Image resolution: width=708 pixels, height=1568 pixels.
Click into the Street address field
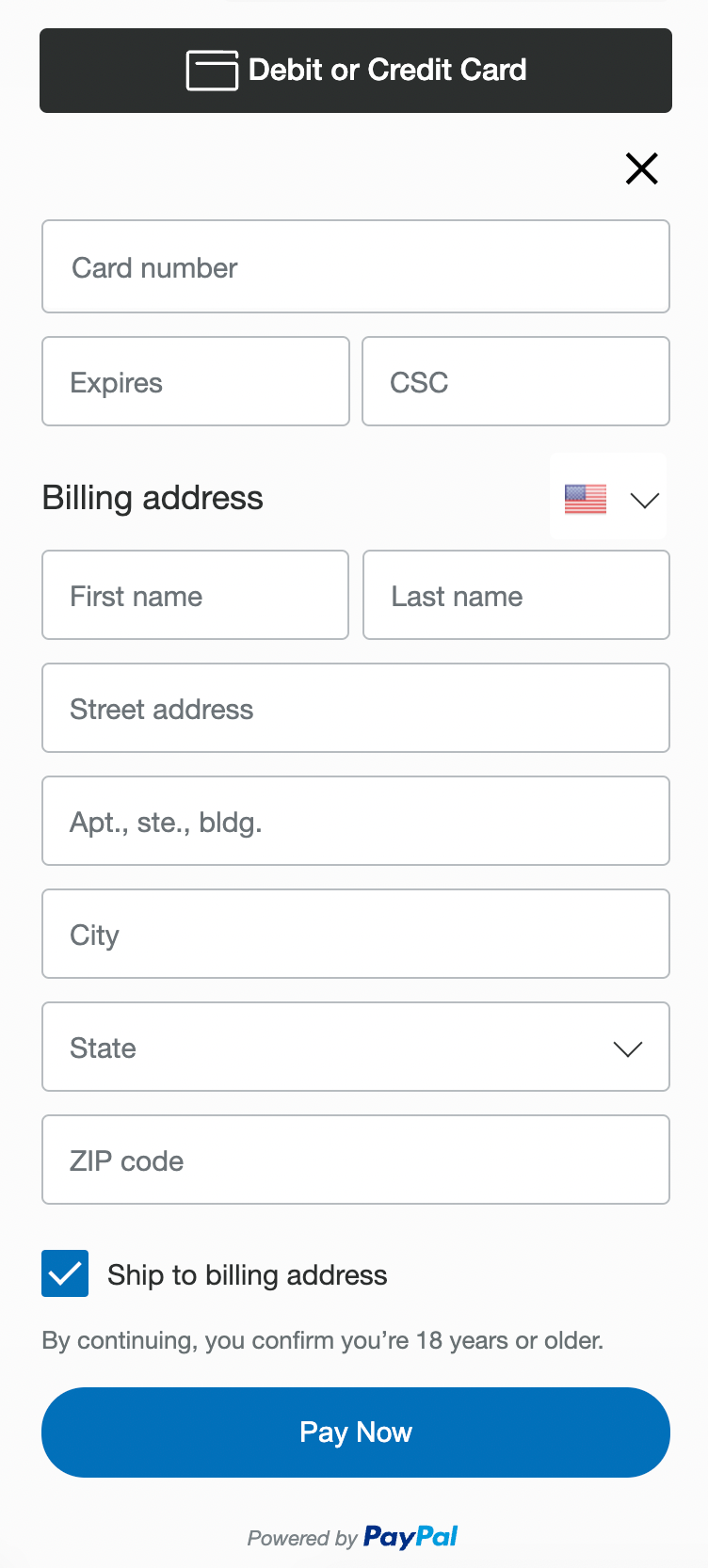356,708
